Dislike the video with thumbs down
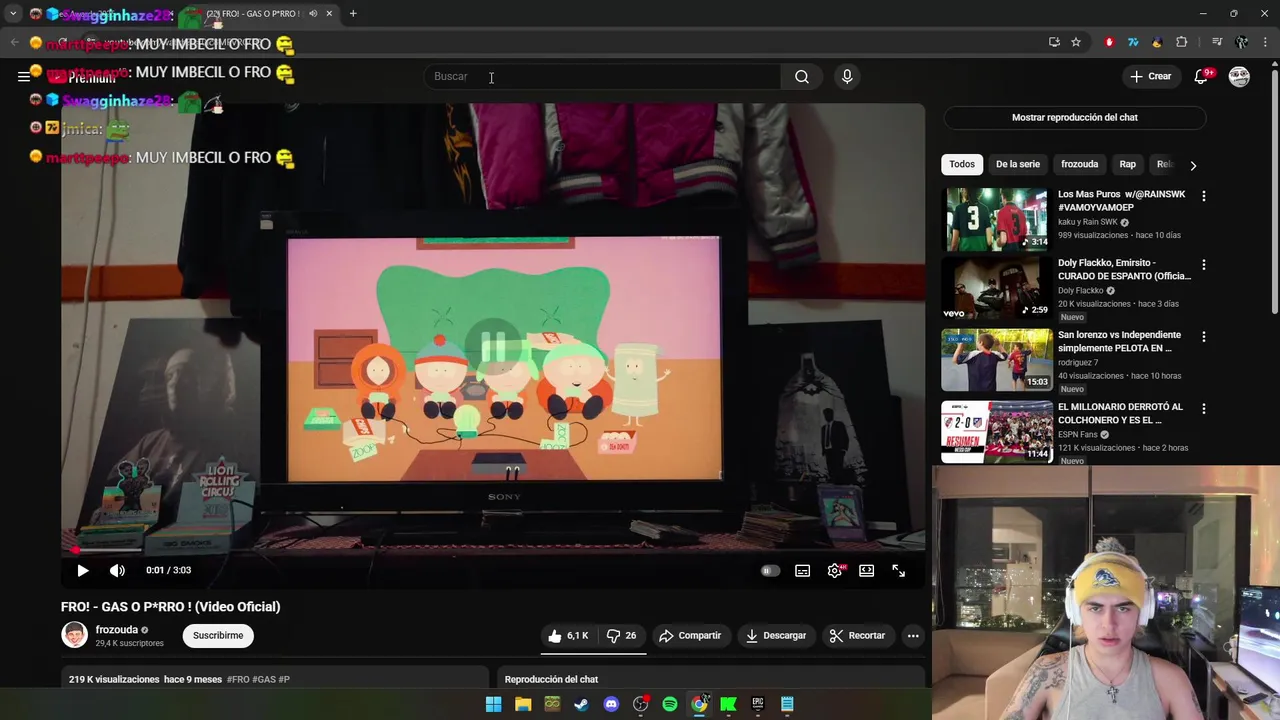The height and width of the screenshot is (720, 1280). 622,636
